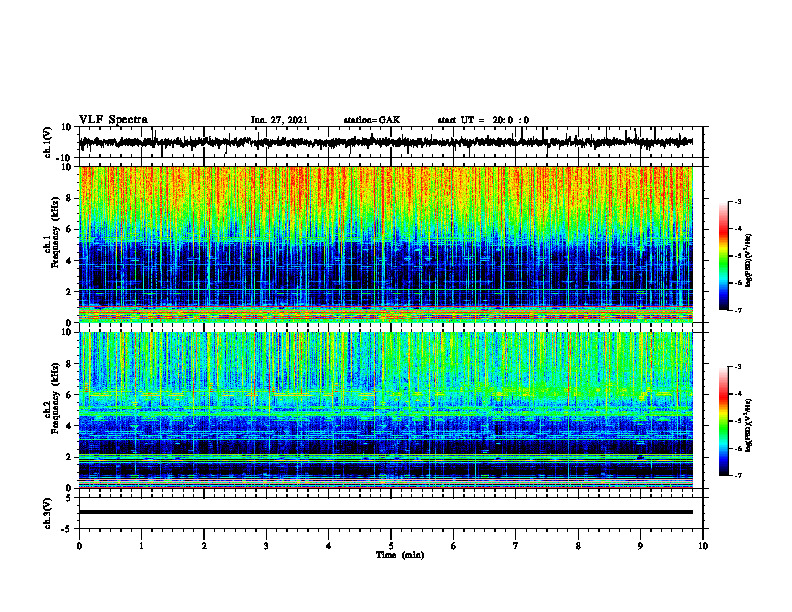The image size is (792, 612).
Task: Click time axis tick label "2"
Action: click(x=204, y=546)
